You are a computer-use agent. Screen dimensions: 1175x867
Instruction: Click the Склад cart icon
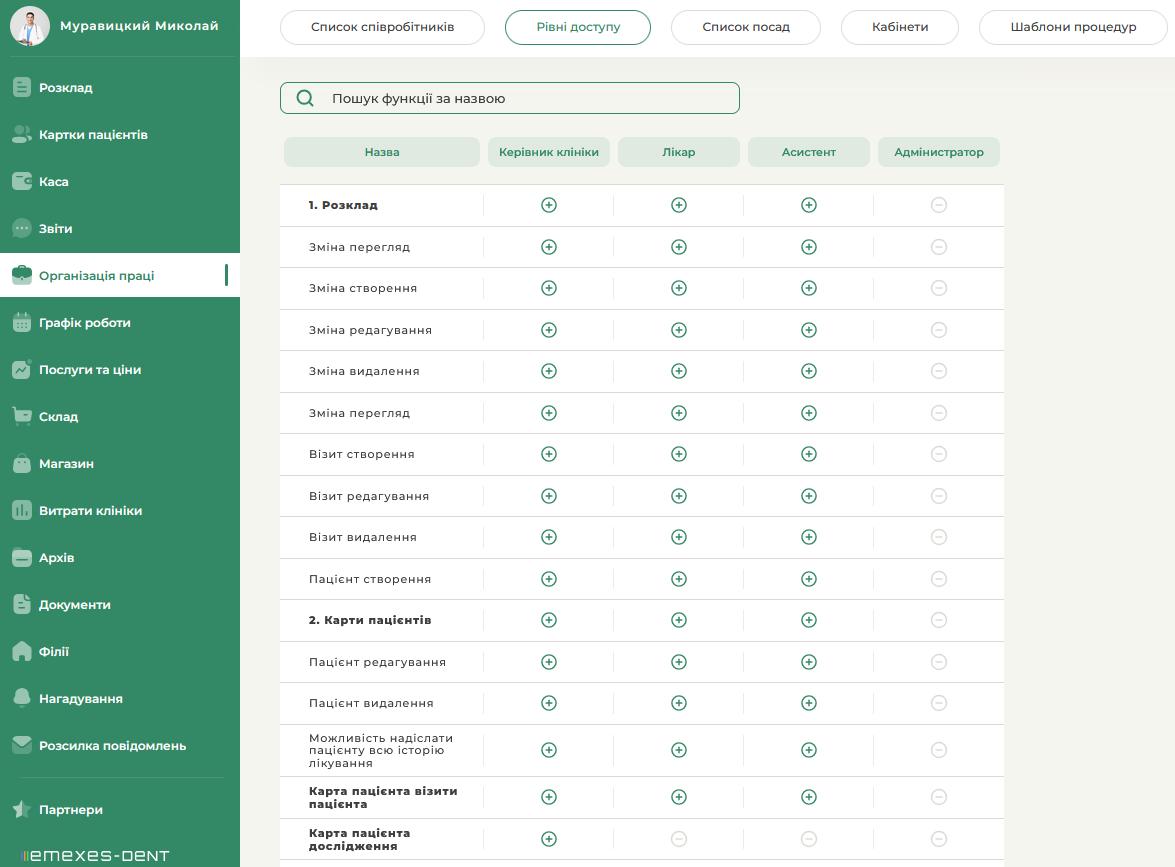[x=22, y=416]
